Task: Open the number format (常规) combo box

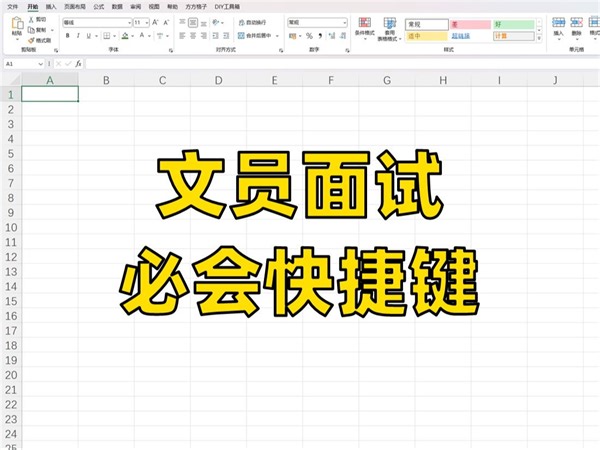Action: 317,23
